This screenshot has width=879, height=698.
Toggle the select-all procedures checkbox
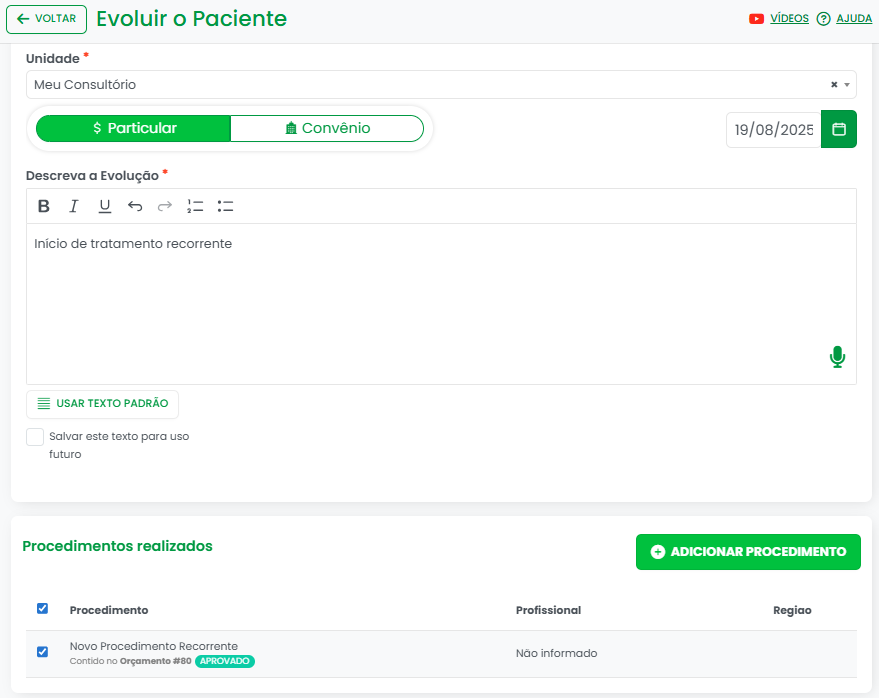pyautogui.click(x=42, y=609)
